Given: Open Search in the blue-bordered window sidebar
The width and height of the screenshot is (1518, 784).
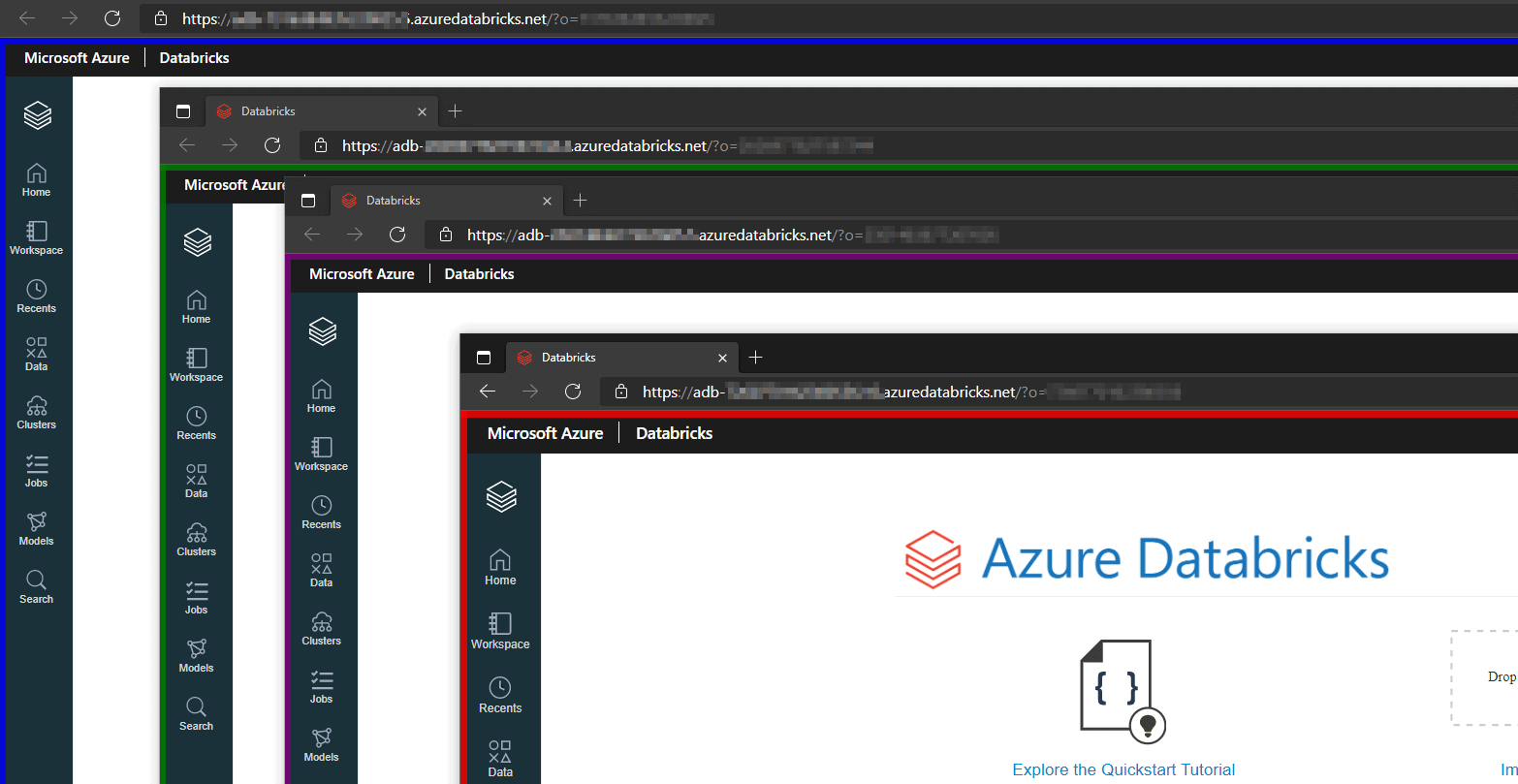Looking at the screenshot, I should pos(36,587).
